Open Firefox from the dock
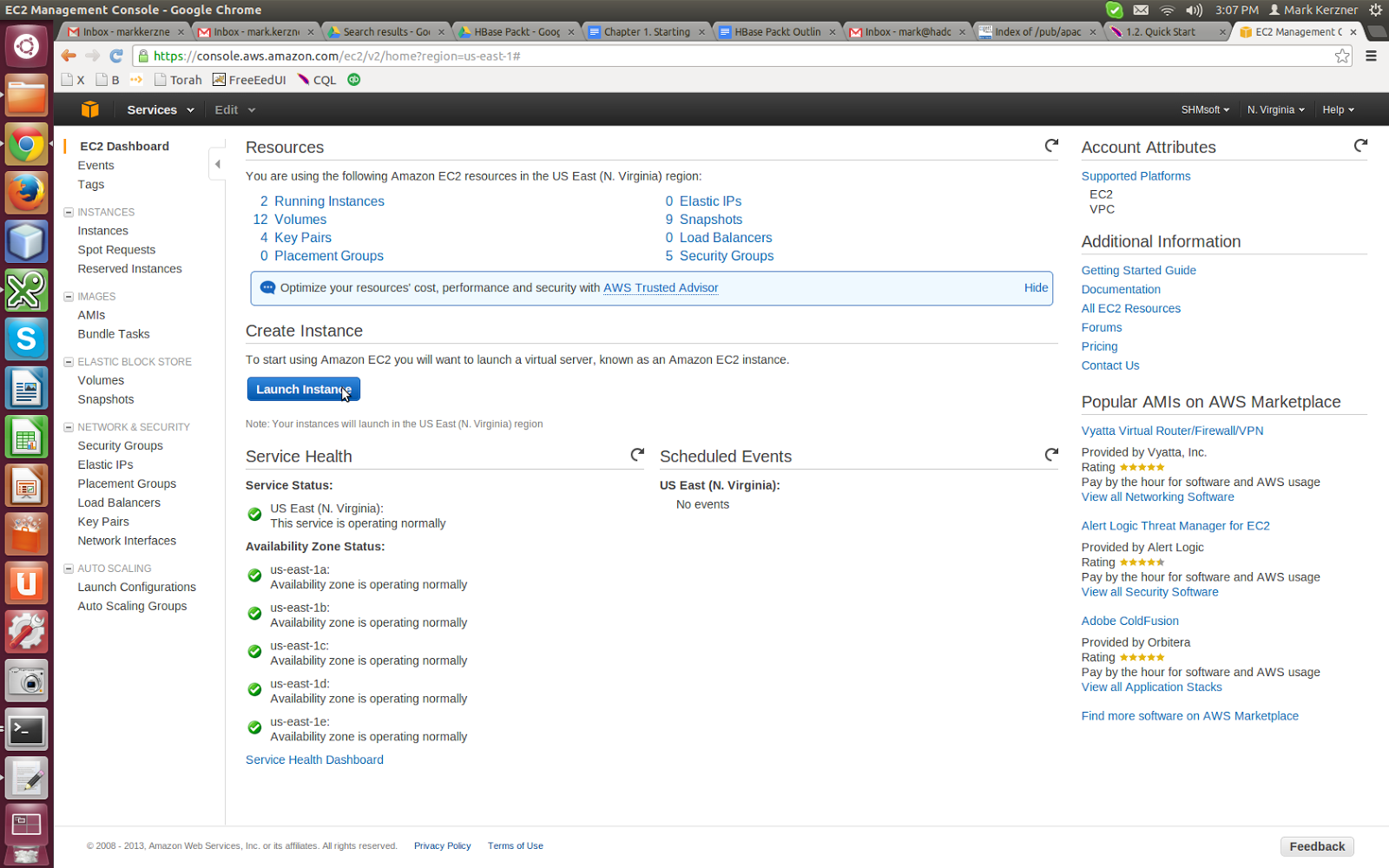The image size is (1389, 868). coord(26,192)
